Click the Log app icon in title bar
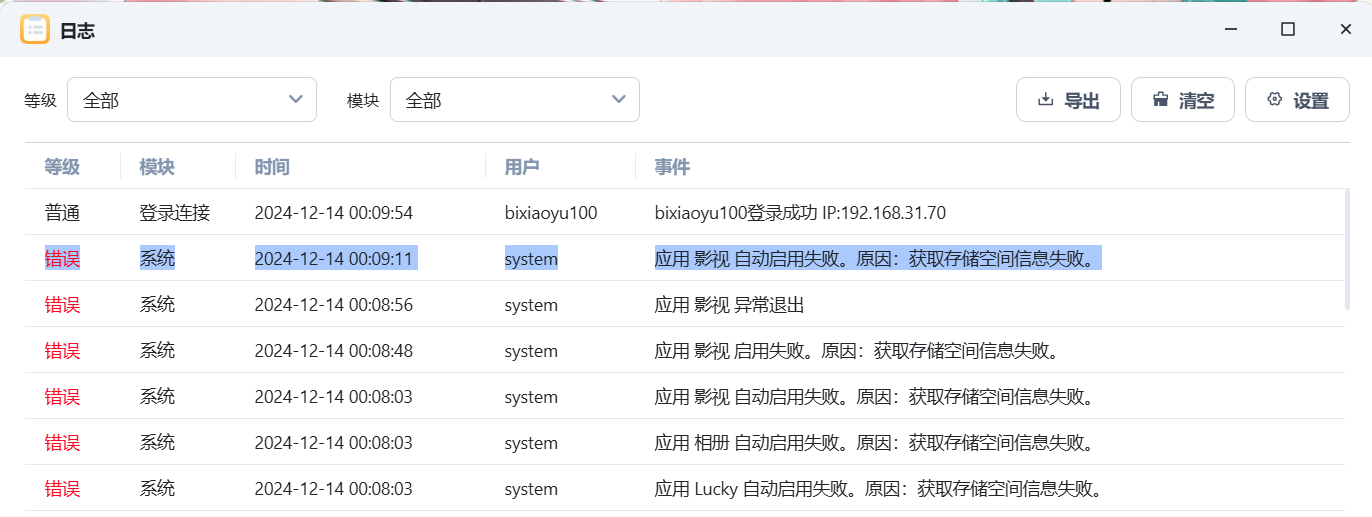The image size is (1372, 517). click(x=35, y=29)
